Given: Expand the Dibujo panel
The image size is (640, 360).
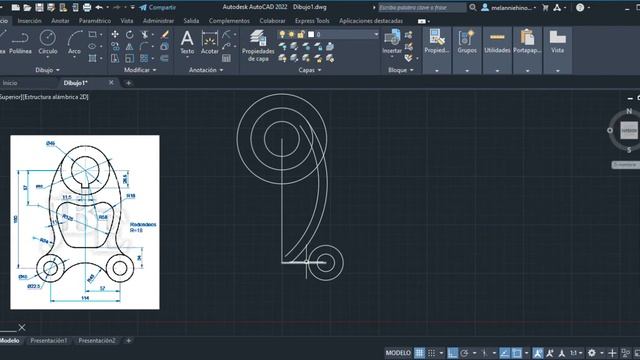Looking at the screenshot, I should coord(47,70).
